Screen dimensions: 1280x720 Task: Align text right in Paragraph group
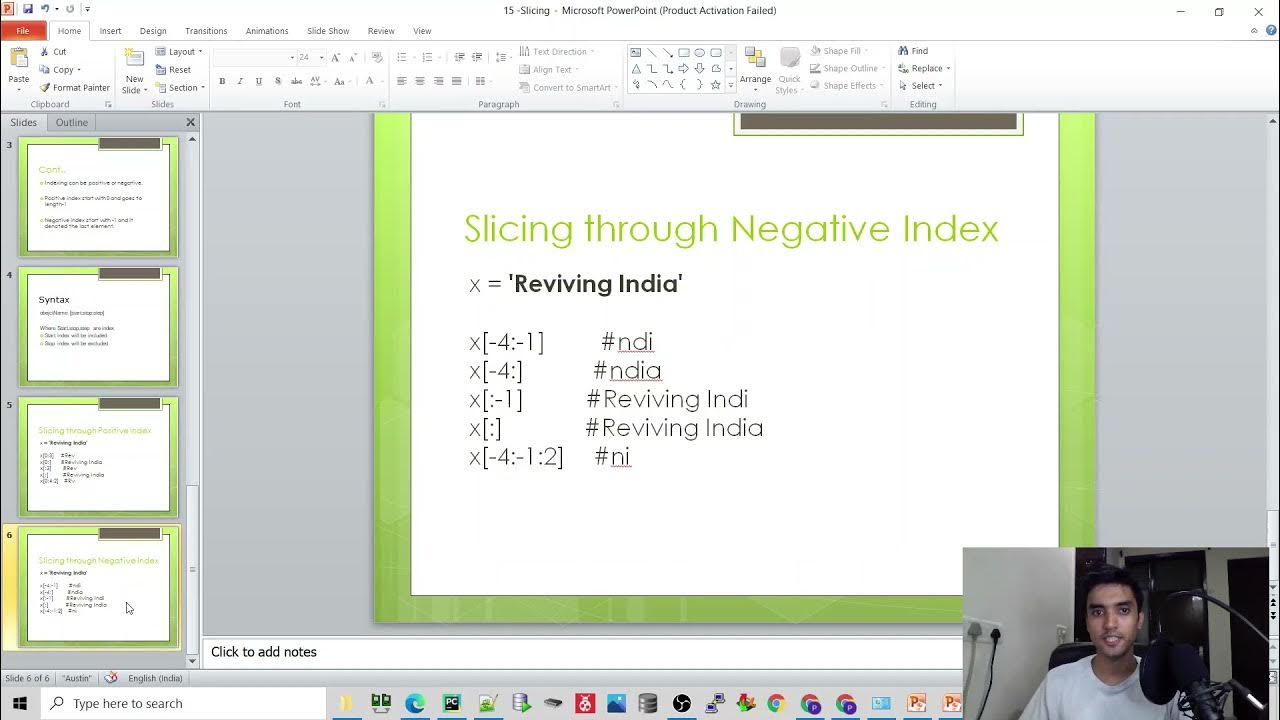coord(438,81)
